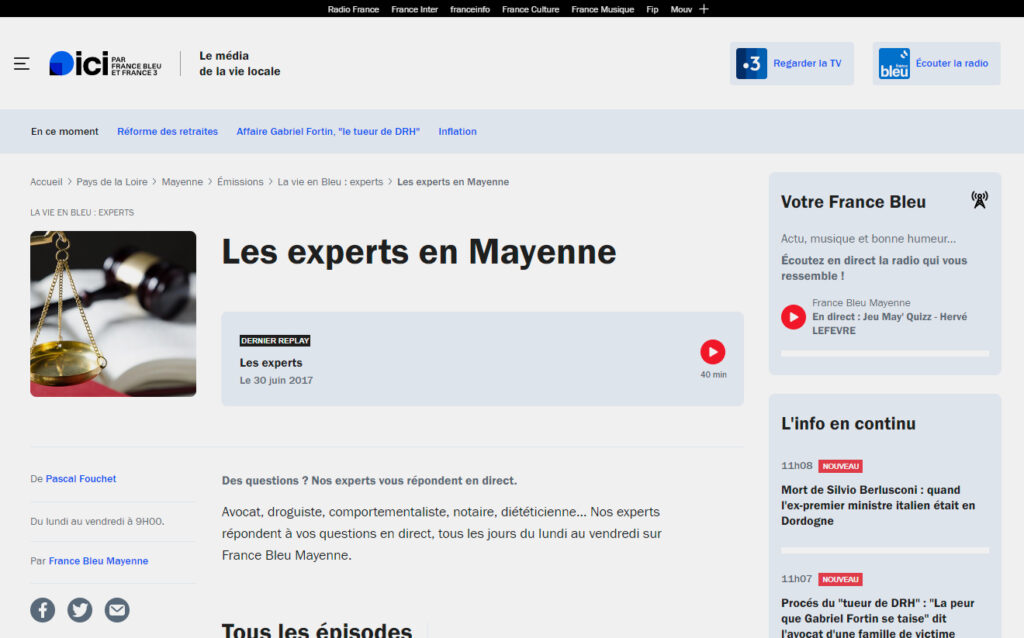The image size is (1024, 638).
Task: Share by email icon
Action: pyautogui.click(x=117, y=610)
